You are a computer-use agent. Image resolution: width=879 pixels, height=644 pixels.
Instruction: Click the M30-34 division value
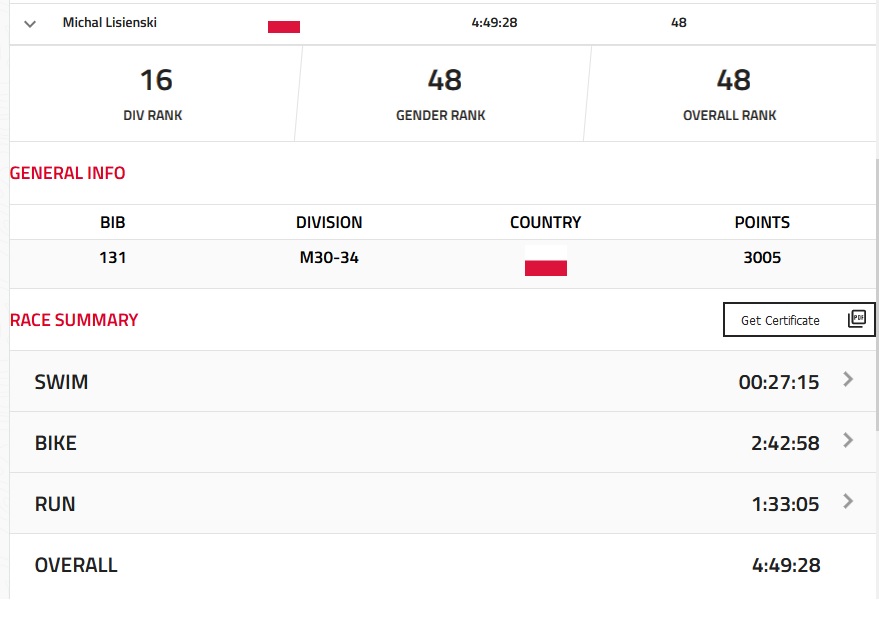[329, 257]
